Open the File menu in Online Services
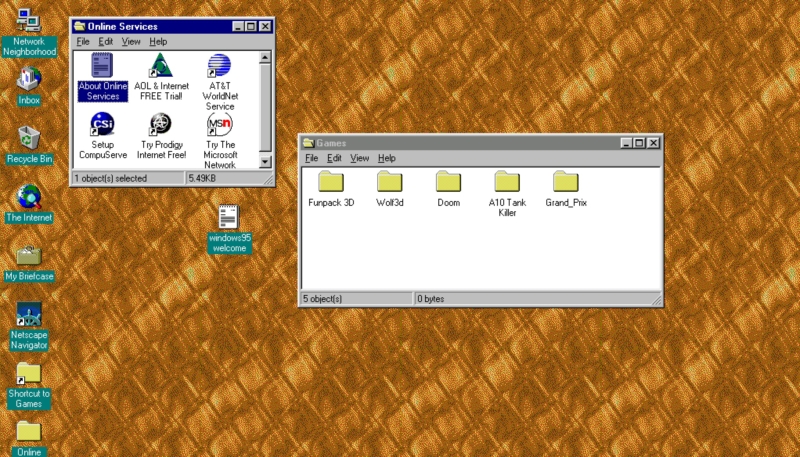The height and width of the screenshot is (457, 800). click(x=83, y=42)
